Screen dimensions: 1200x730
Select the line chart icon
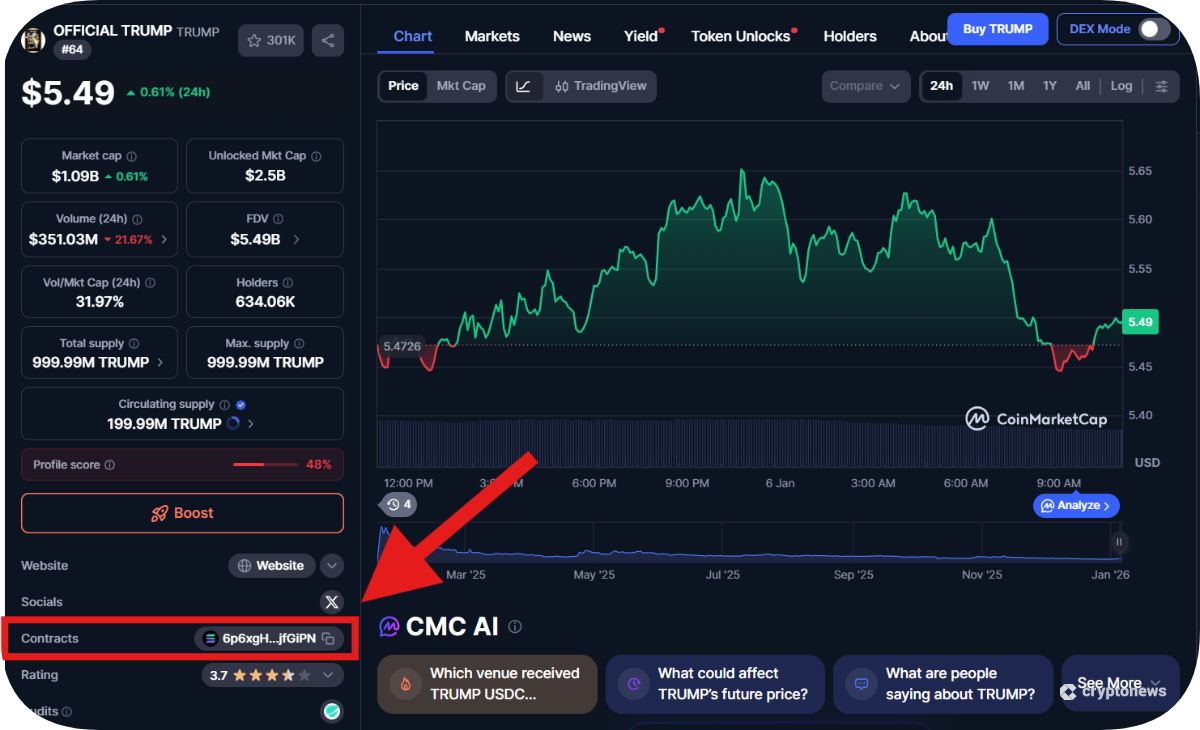point(524,86)
